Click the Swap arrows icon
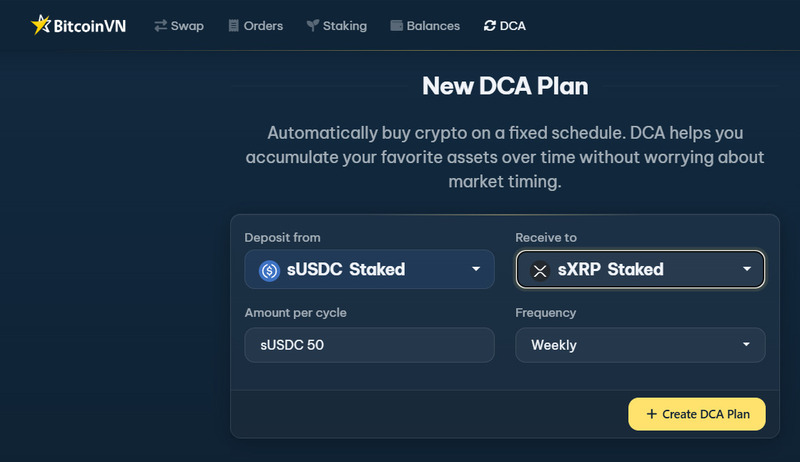This screenshot has width=800, height=462. coord(160,26)
